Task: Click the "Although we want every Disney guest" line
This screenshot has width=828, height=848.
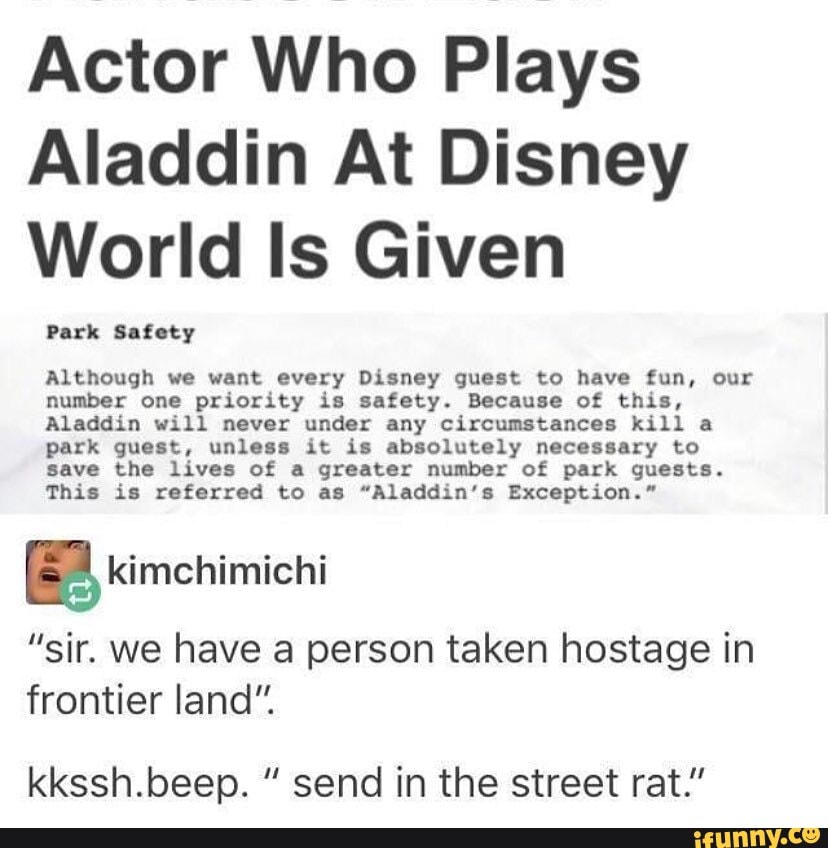Action: click(x=399, y=378)
